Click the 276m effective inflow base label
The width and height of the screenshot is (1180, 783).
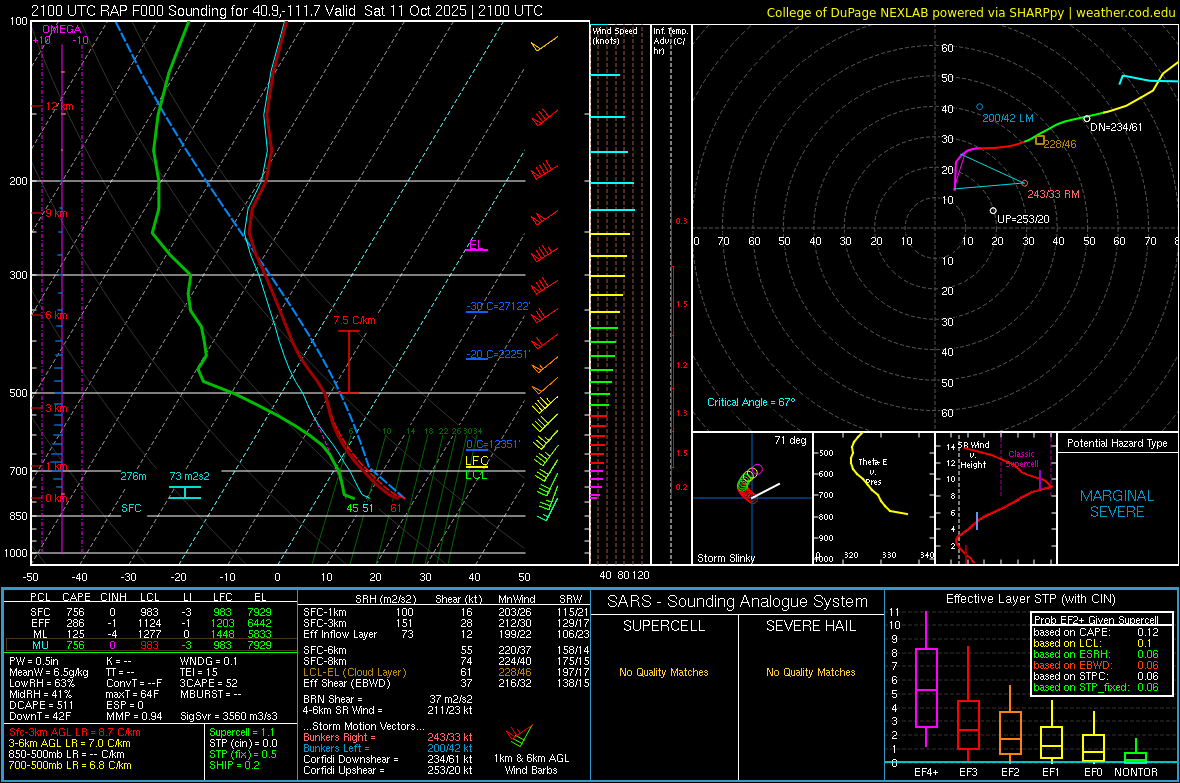click(x=134, y=476)
